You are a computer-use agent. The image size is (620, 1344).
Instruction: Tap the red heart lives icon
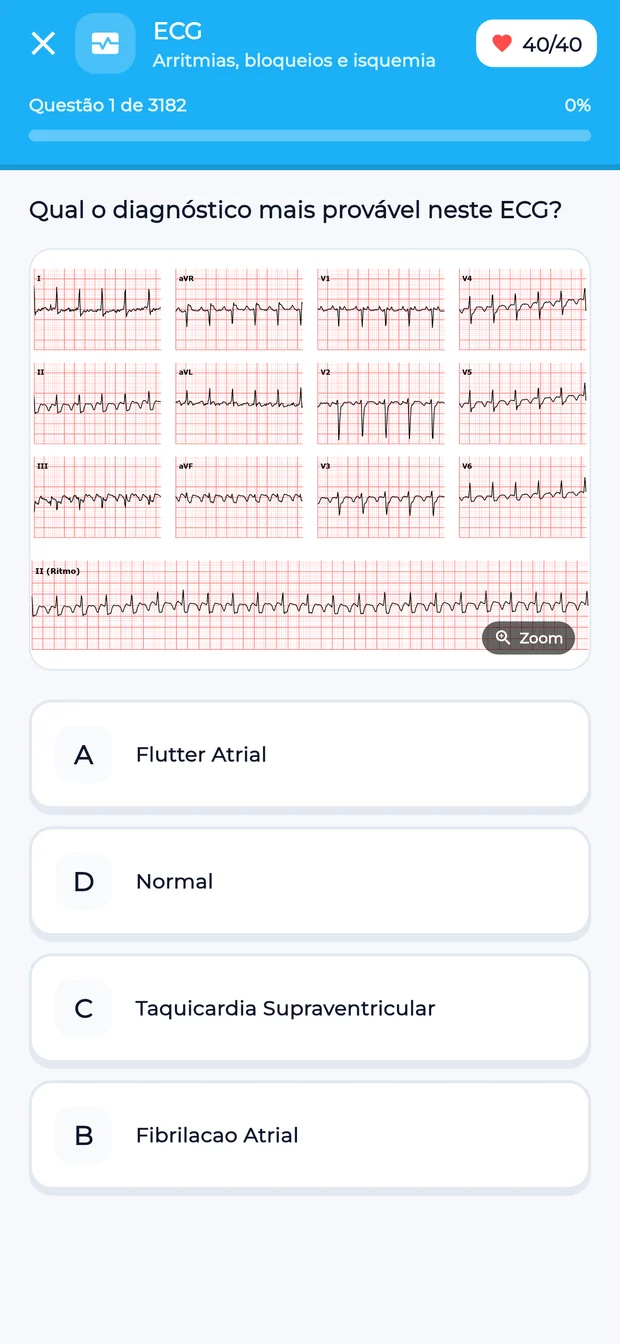click(502, 44)
